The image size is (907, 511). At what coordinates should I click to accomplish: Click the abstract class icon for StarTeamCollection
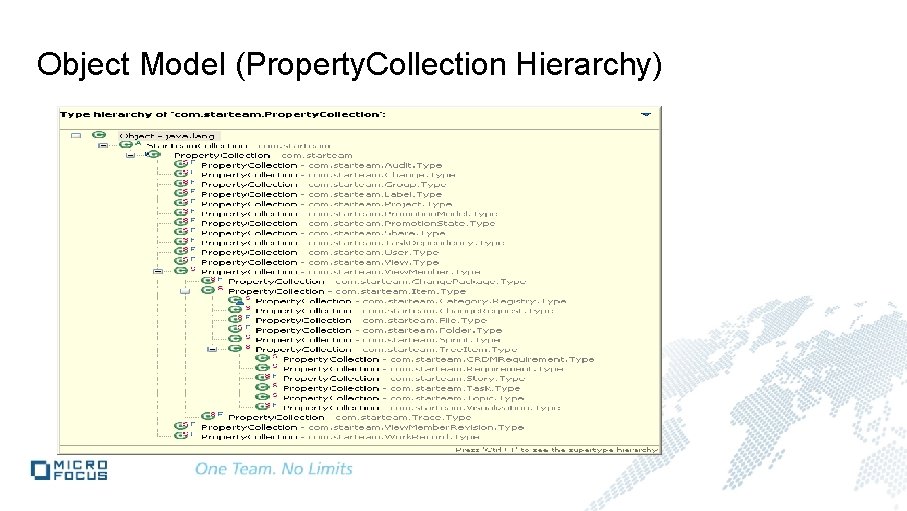[x=126, y=145]
